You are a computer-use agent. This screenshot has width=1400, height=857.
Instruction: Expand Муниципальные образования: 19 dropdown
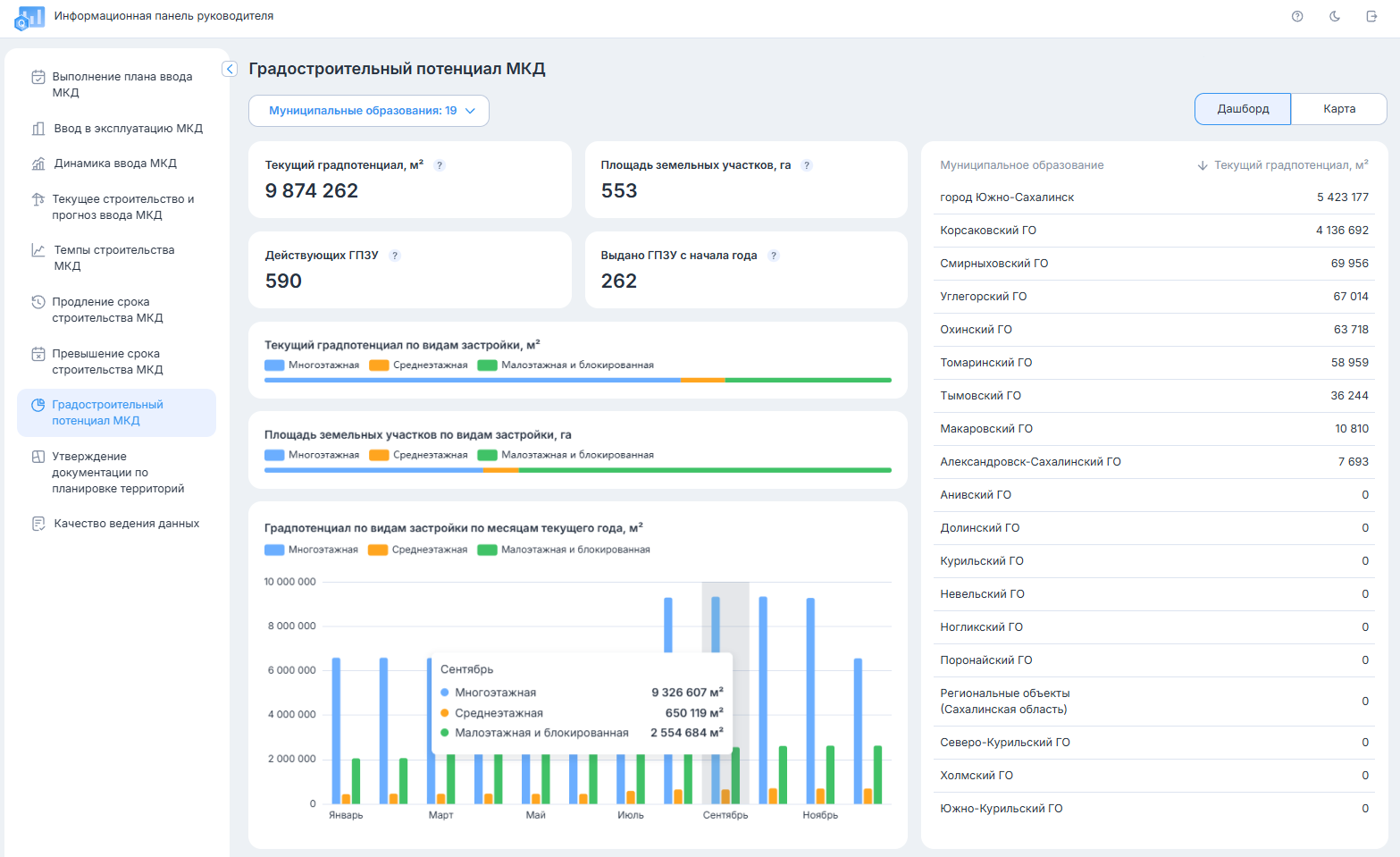coord(369,111)
